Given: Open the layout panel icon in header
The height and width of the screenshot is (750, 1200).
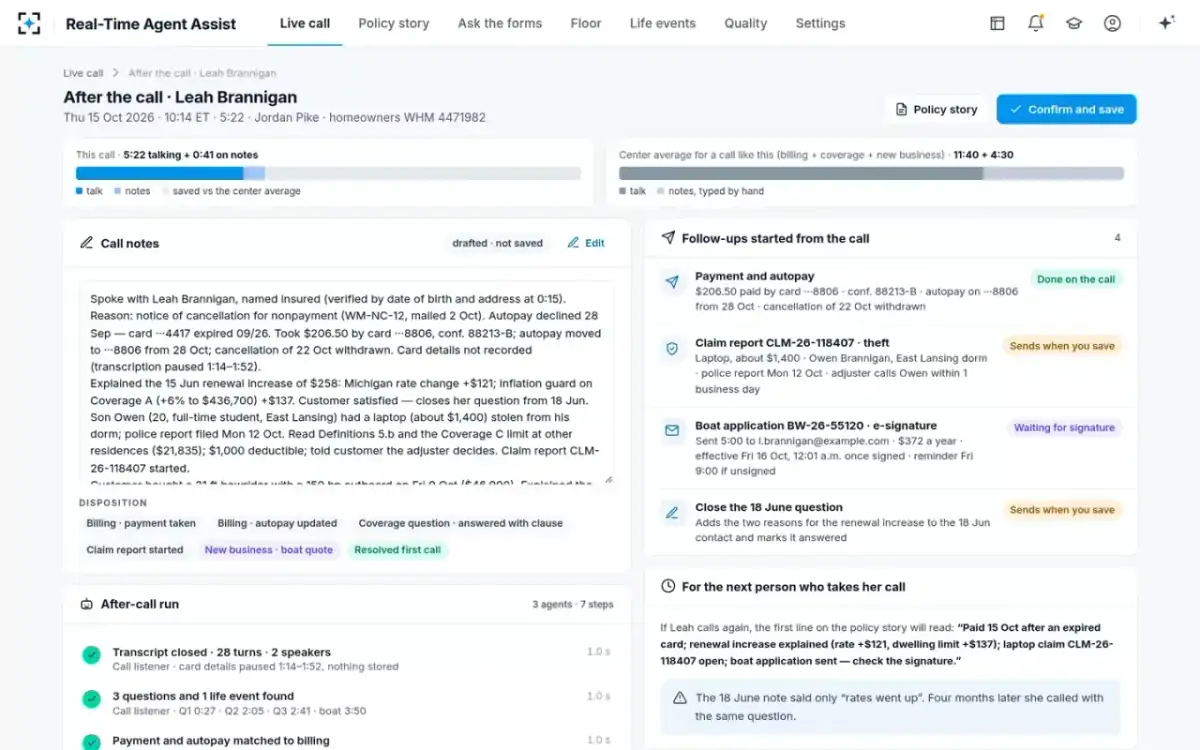Looking at the screenshot, I should (997, 23).
